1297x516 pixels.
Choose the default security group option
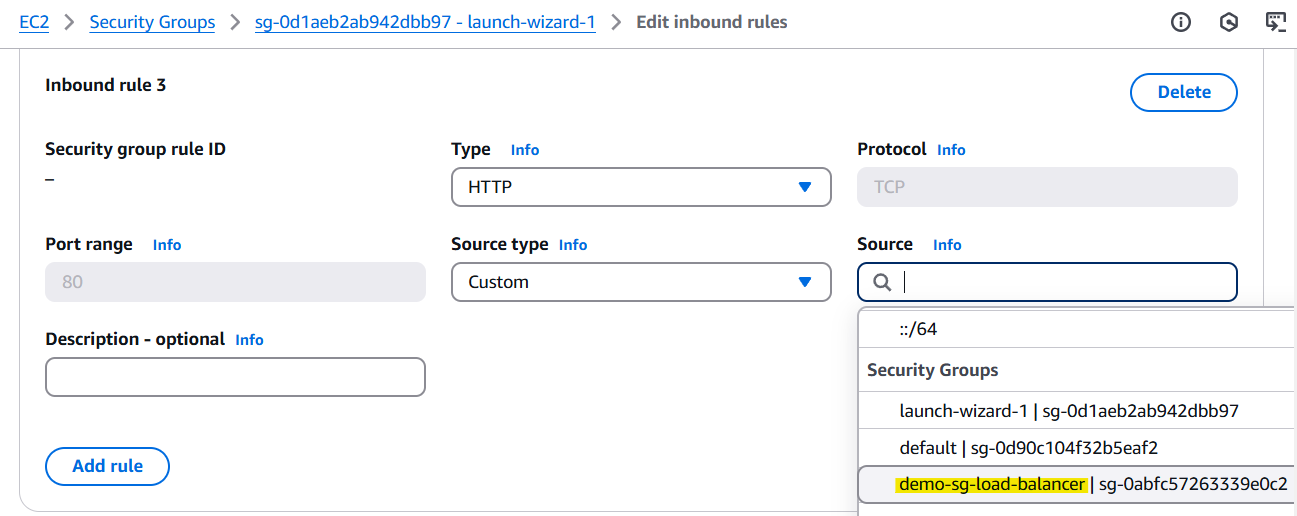tap(1028, 447)
